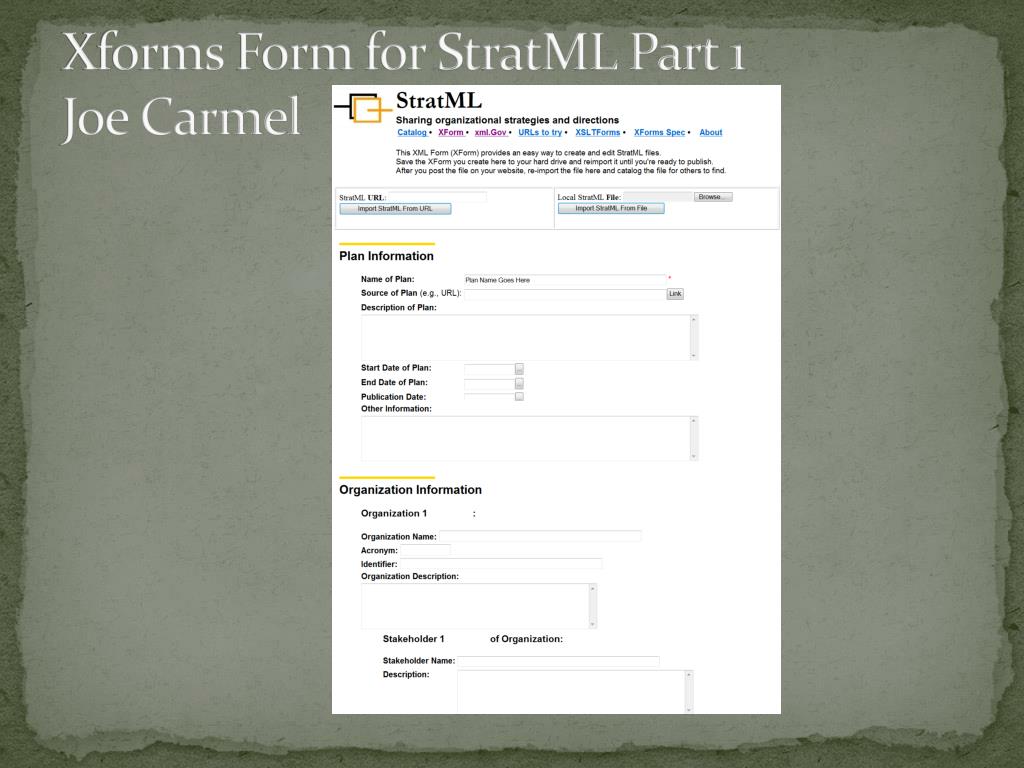
Task: Open the URLs to try link
Action: (x=540, y=133)
